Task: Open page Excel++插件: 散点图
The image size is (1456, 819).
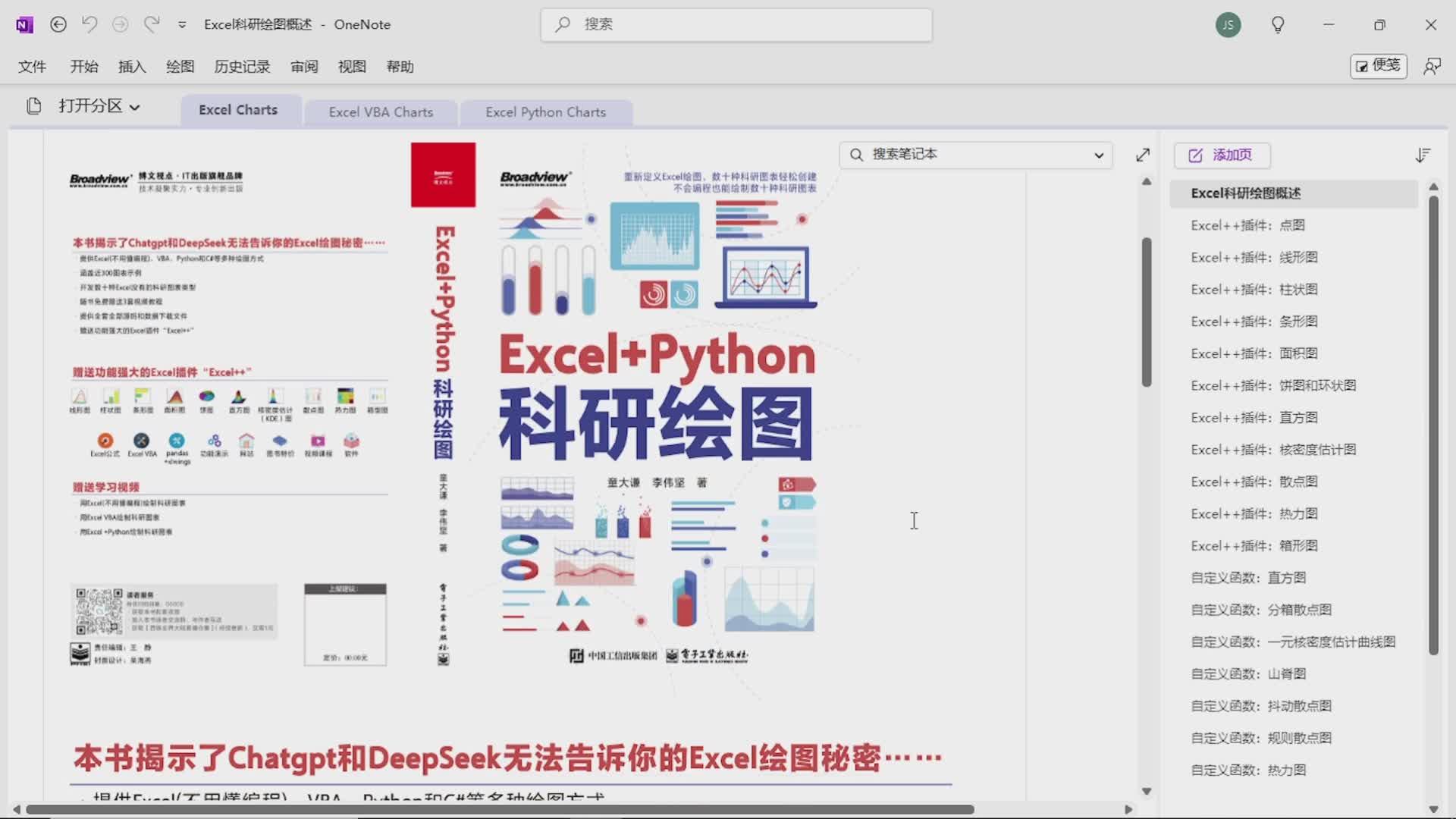Action: [1294, 482]
